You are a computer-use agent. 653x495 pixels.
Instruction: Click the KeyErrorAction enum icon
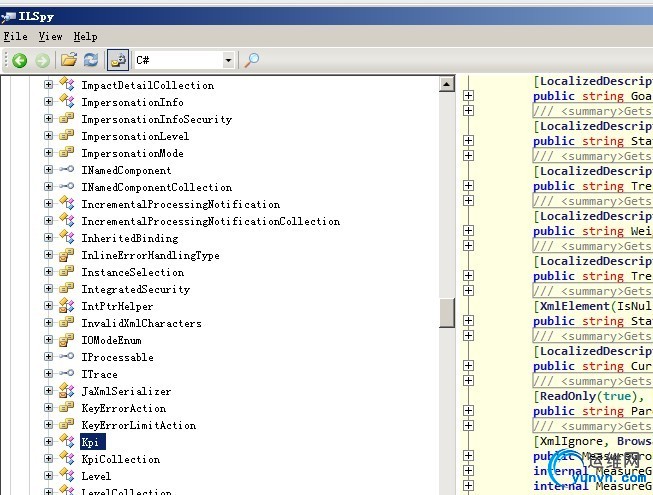67,407
